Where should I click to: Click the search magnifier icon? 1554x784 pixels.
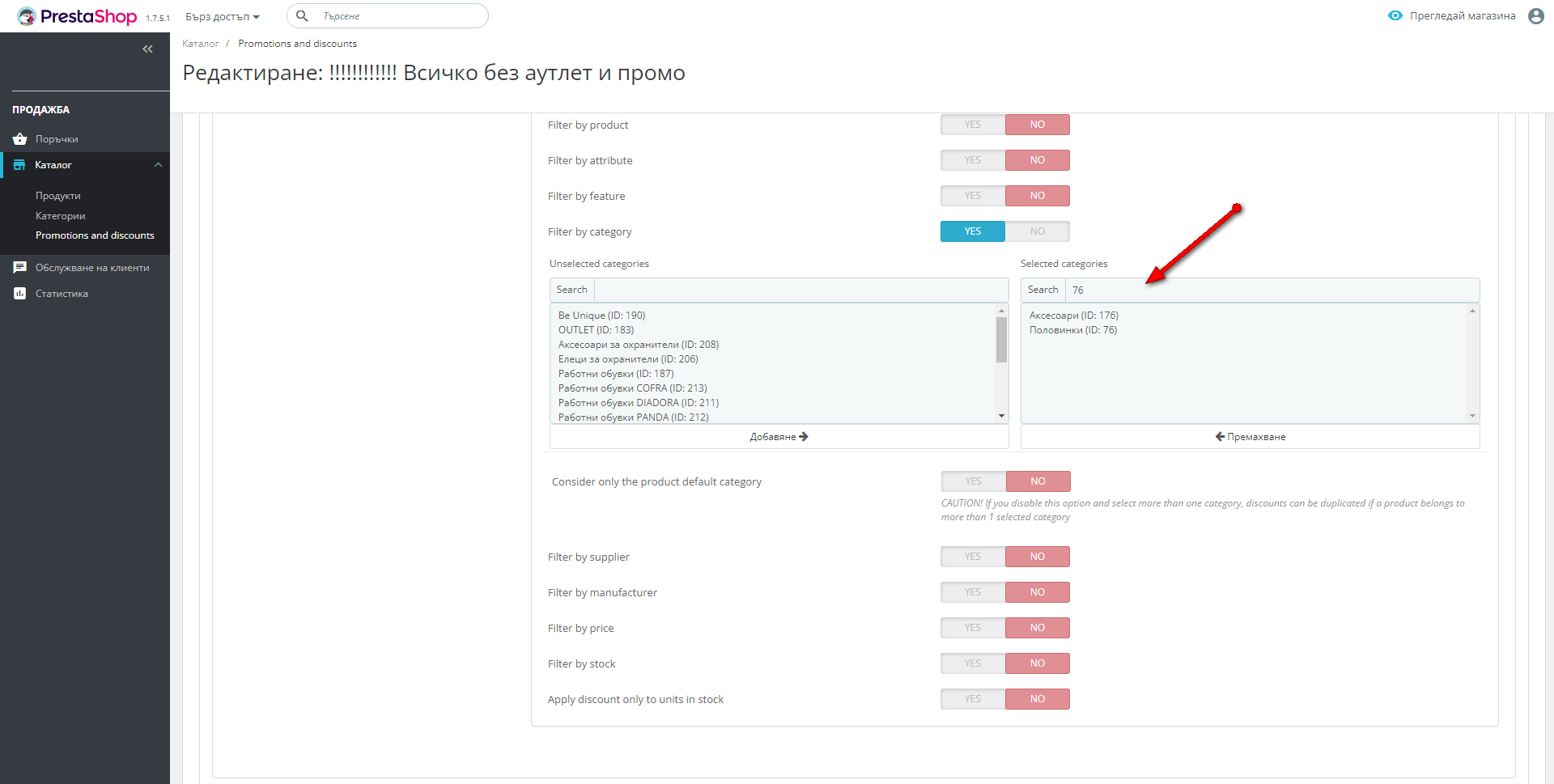pyautogui.click(x=302, y=16)
